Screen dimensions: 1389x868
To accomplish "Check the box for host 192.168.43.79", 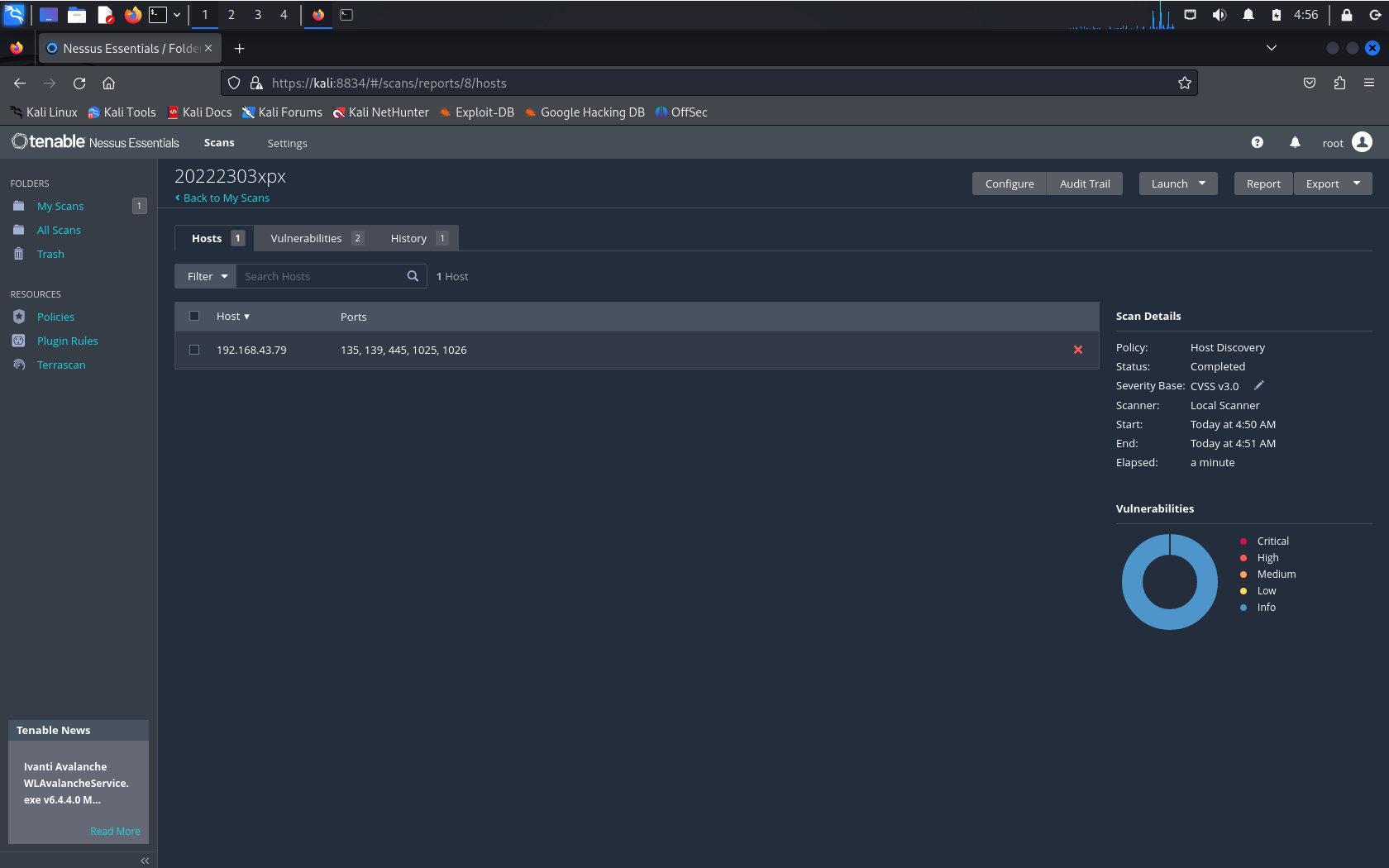I will click(194, 350).
